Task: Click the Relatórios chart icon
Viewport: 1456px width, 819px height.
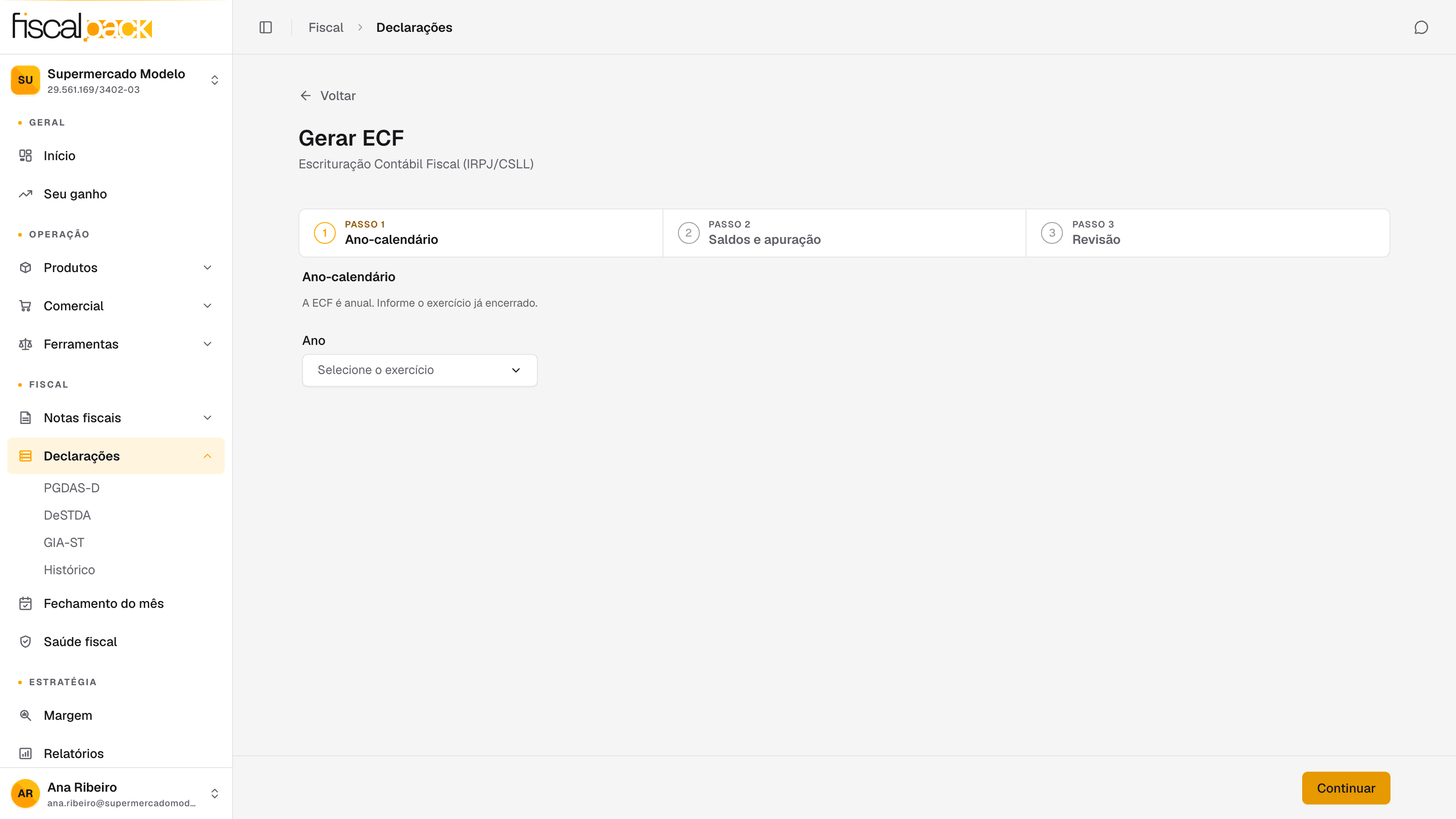Action: click(x=25, y=753)
